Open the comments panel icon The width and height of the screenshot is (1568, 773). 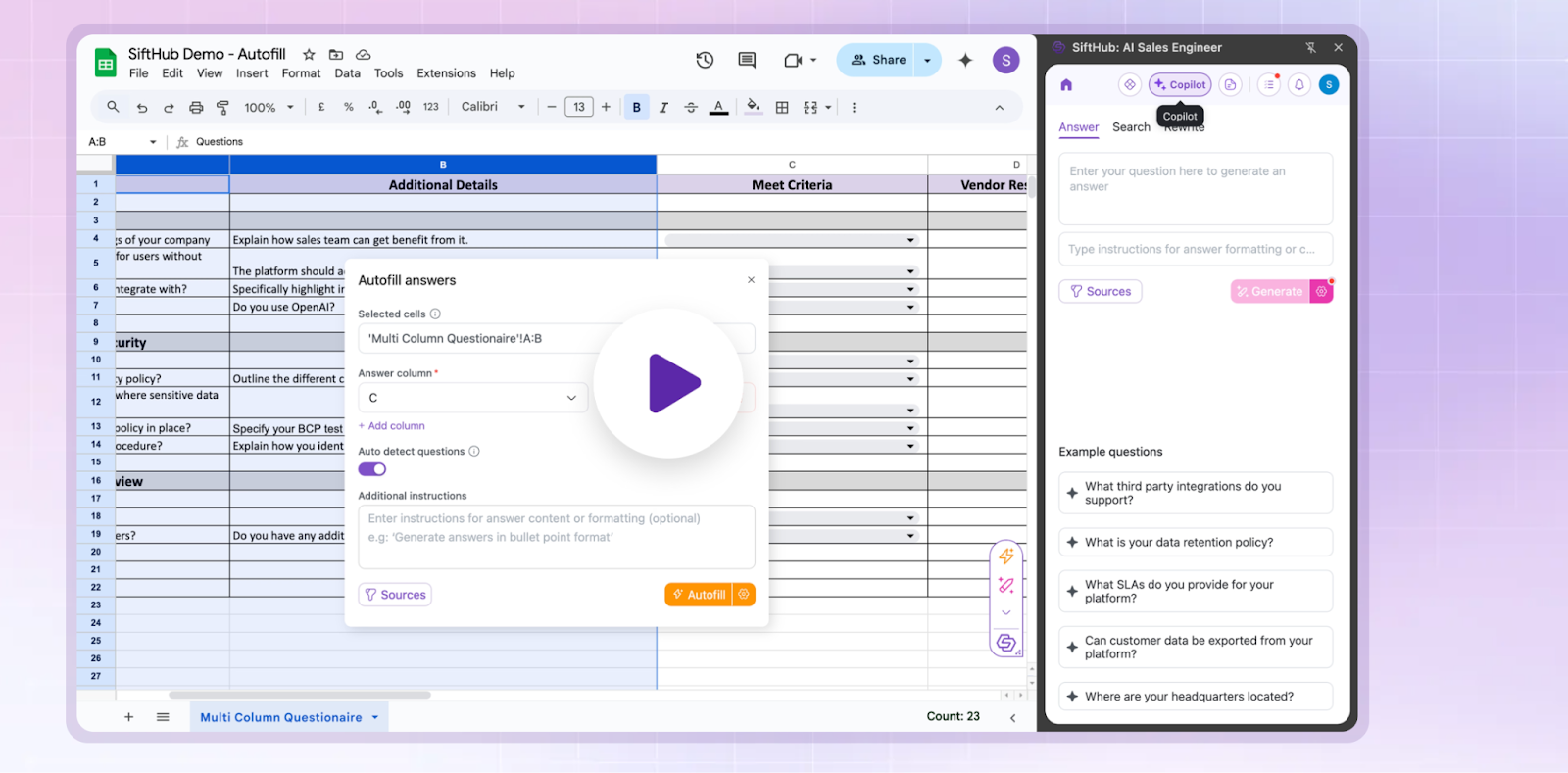point(747,61)
